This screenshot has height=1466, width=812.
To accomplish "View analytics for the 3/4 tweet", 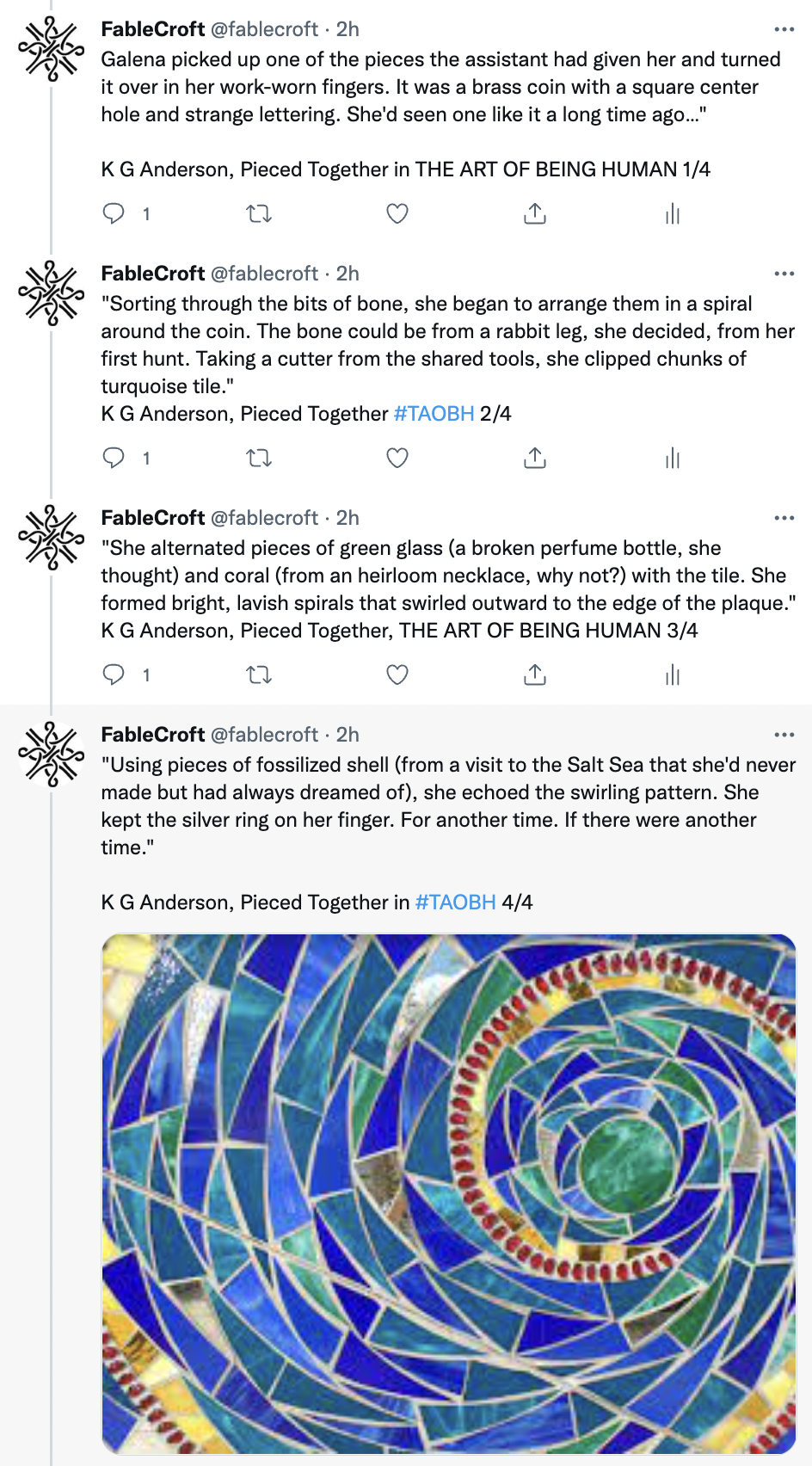I will point(673,674).
